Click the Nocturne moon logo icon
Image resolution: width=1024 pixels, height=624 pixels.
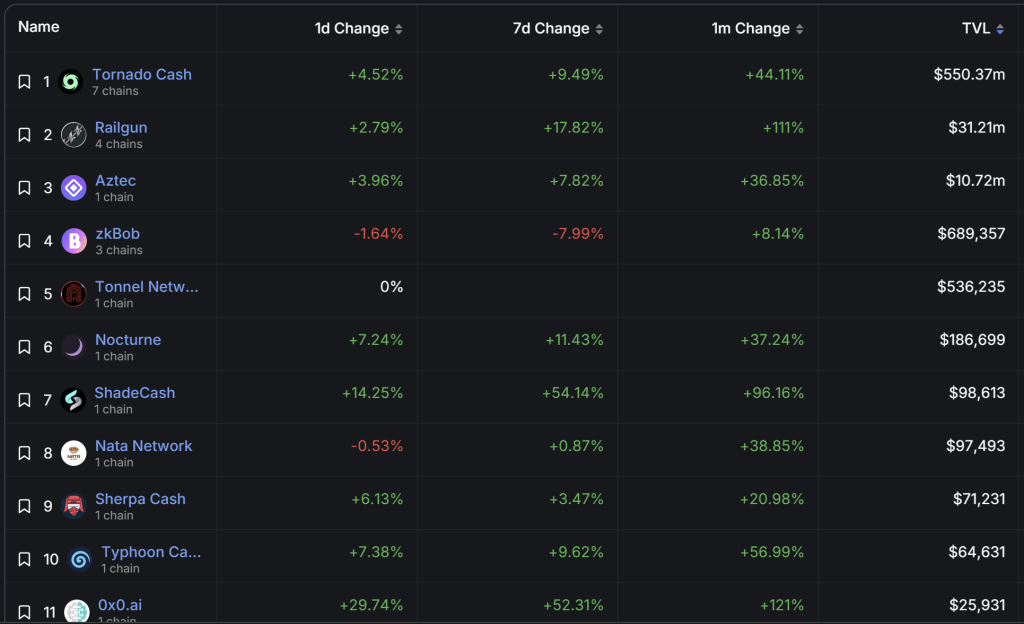pos(74,347)
